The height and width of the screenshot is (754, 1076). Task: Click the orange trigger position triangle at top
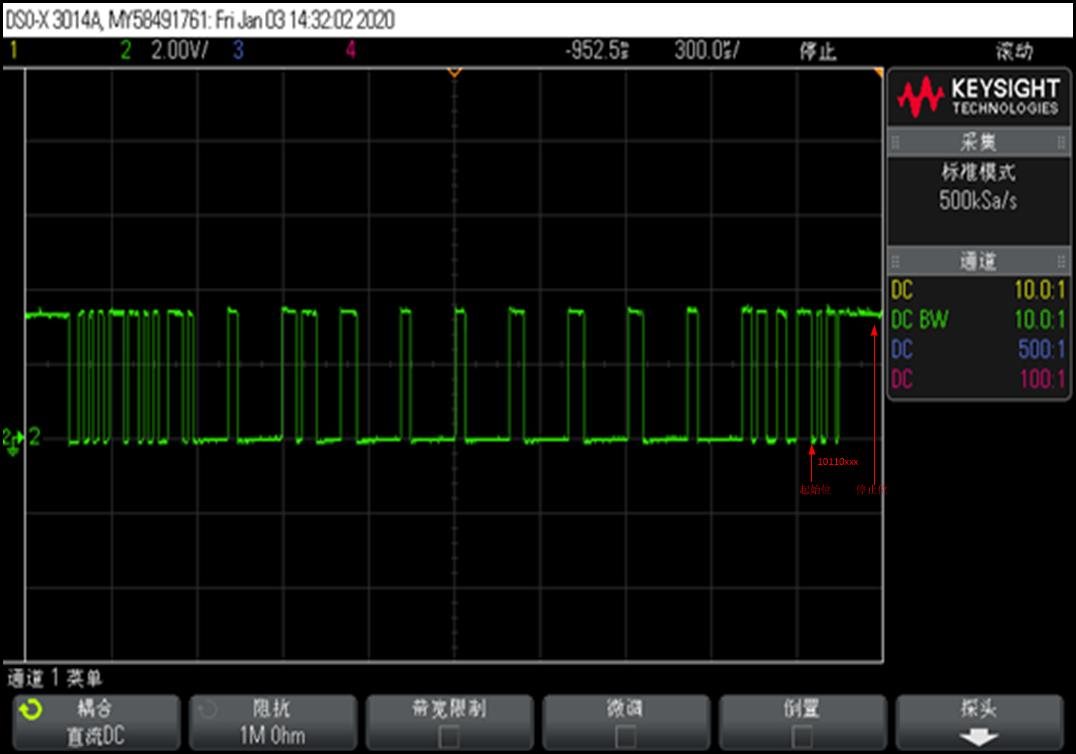[x=454, y=71]
